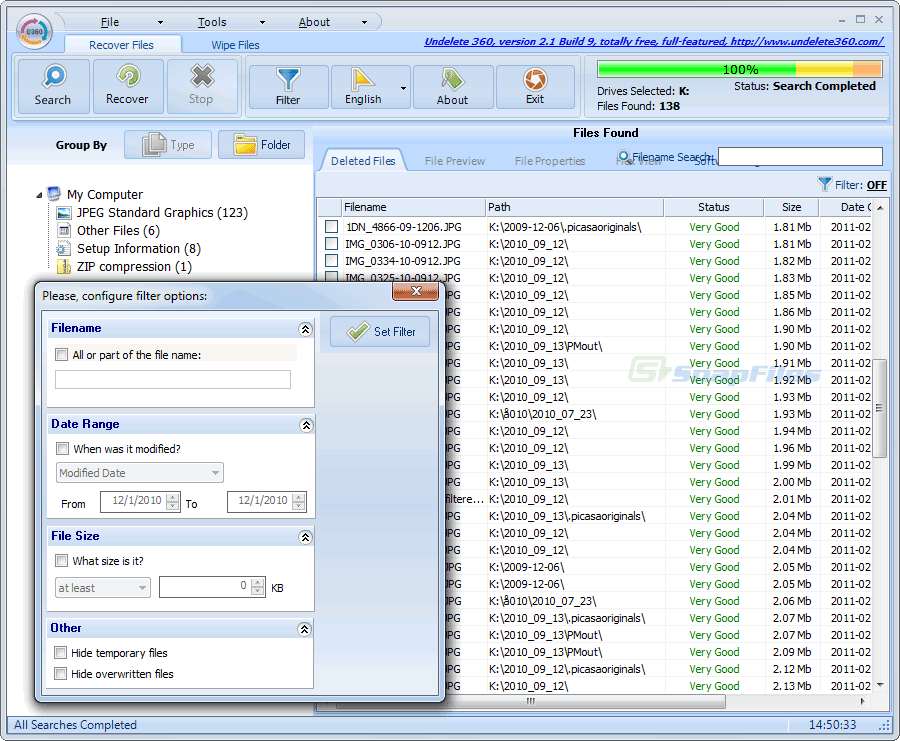Click the U360 application logo orb
The height and width of the screenshot is (741, 900).
coord(34,32)
